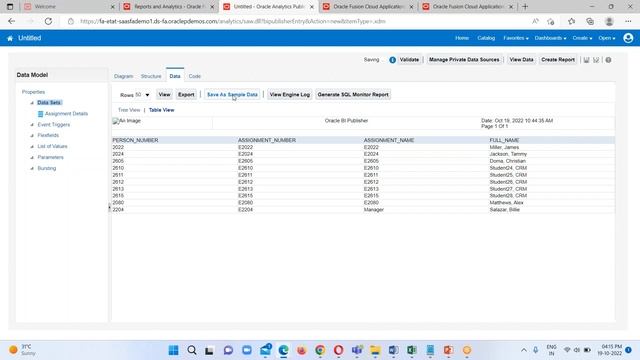The width and height of the screenshot is (640, 360).
Task: Click the save-as icon in the data model toolbar
Action: pyautogui.click(x=596, y=60)
